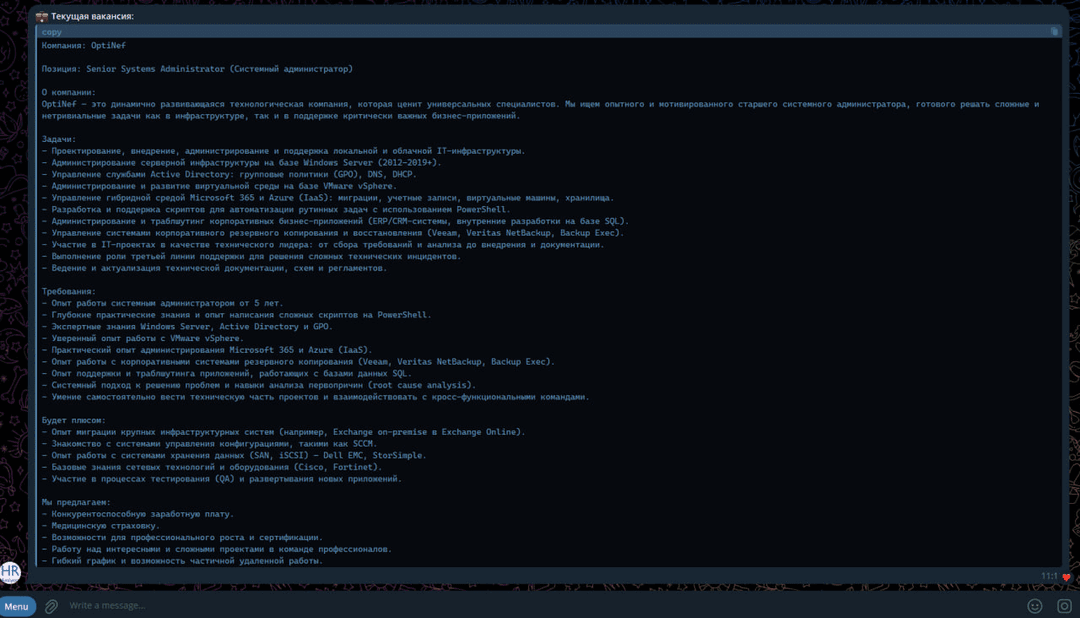Click the 'copy' label in the code block header
The width and height of the screenshot is (1080, 618).
(52, 32)
